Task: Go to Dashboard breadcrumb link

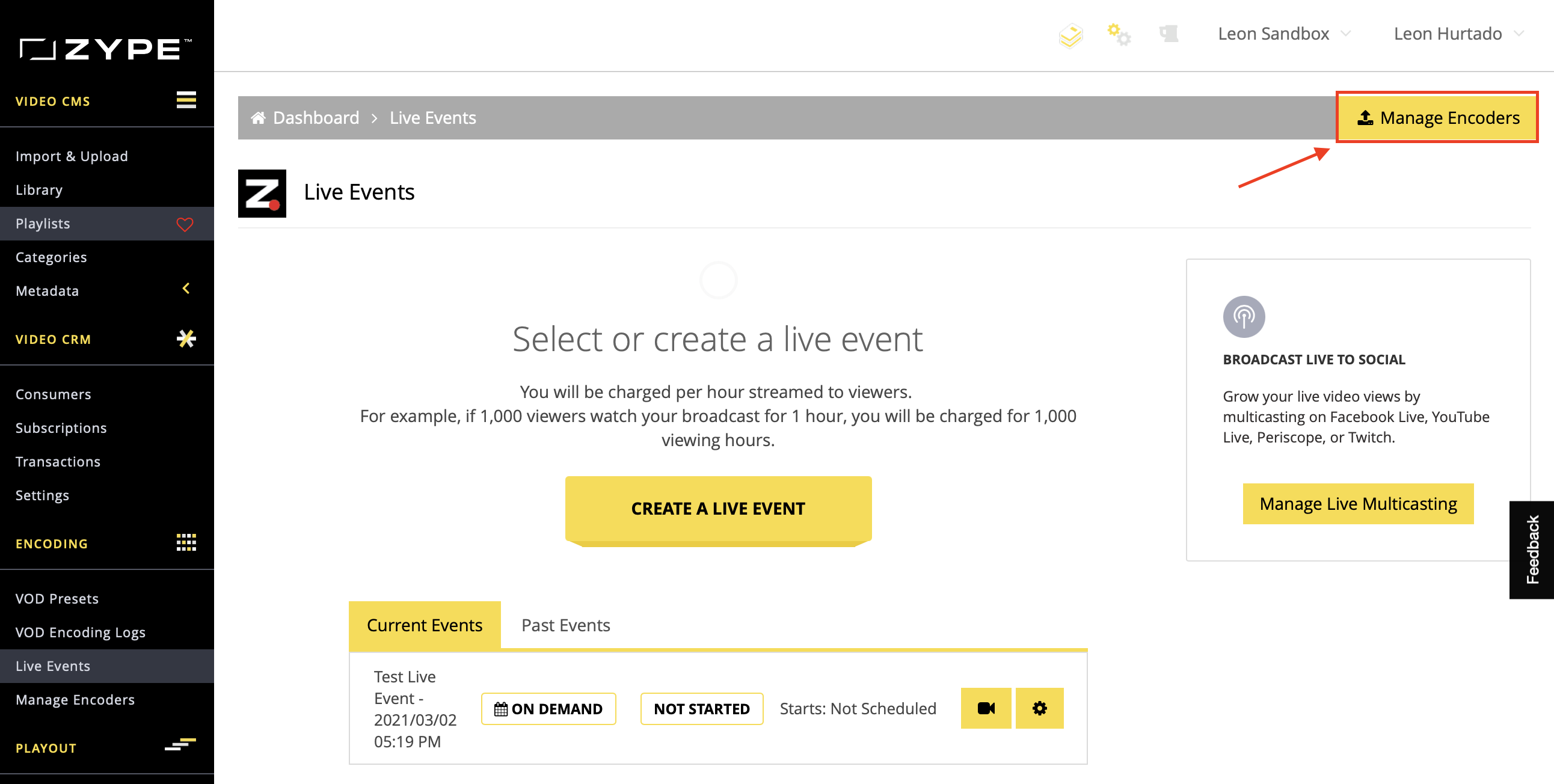Action: click(316, 117)
